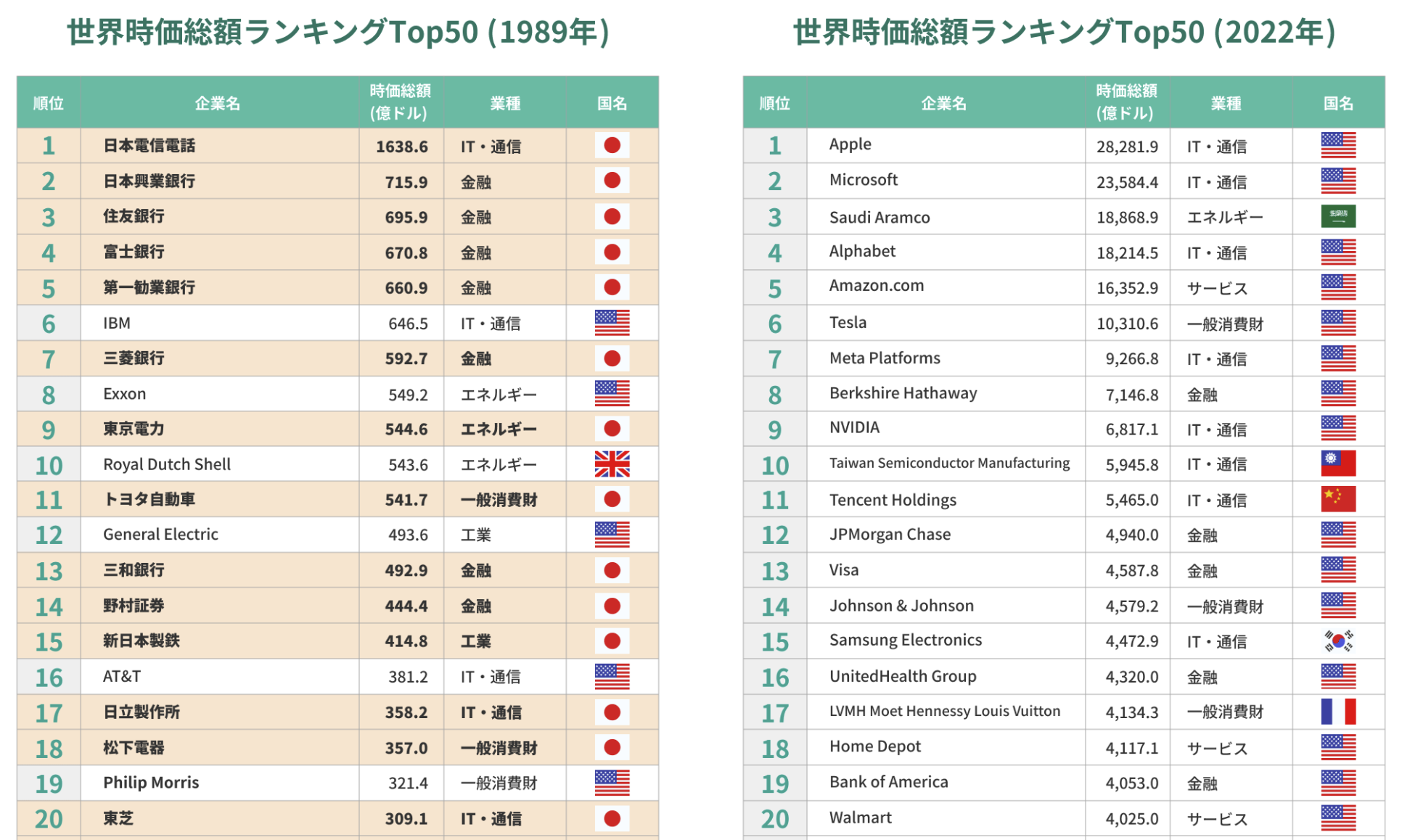Click the US flag in the Apple row
This screenshot has height=840, width=1402.
[1338, 146]
